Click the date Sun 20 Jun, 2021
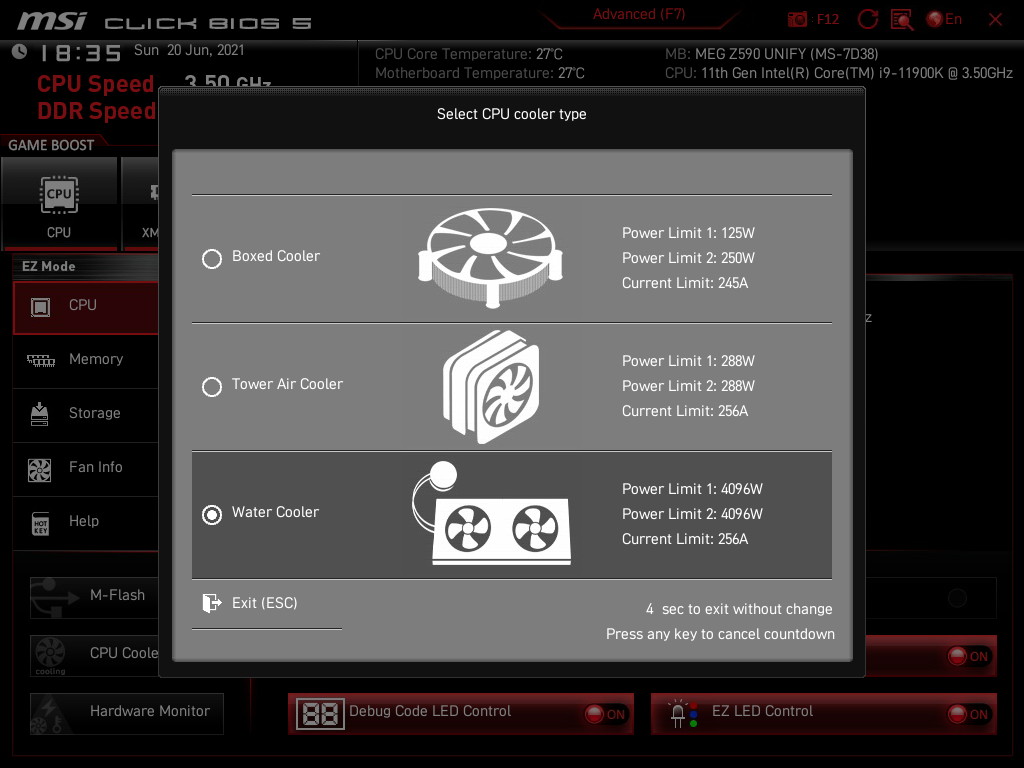This screenshot has height=768, width=1024. point(189,50)
